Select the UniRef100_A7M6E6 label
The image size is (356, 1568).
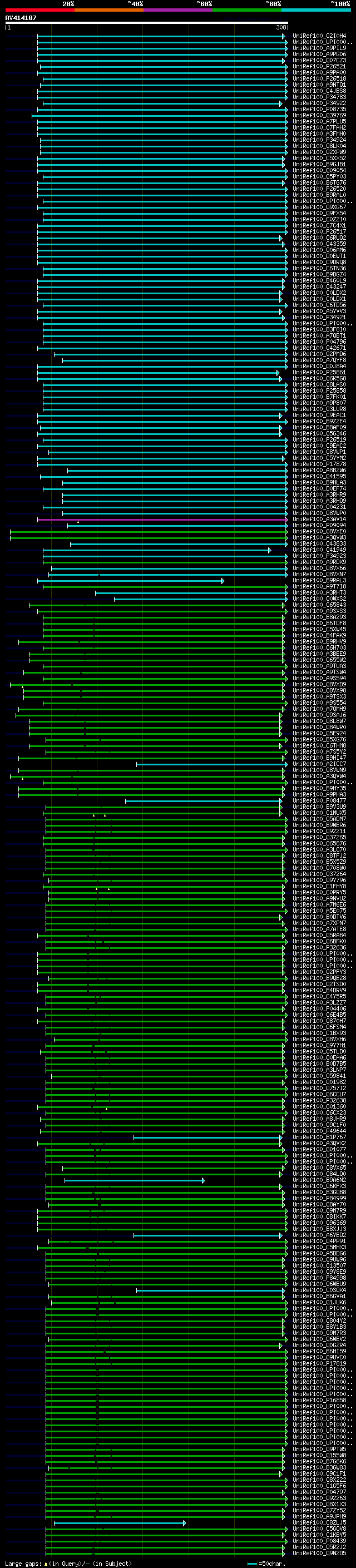[x=319, y=905]
